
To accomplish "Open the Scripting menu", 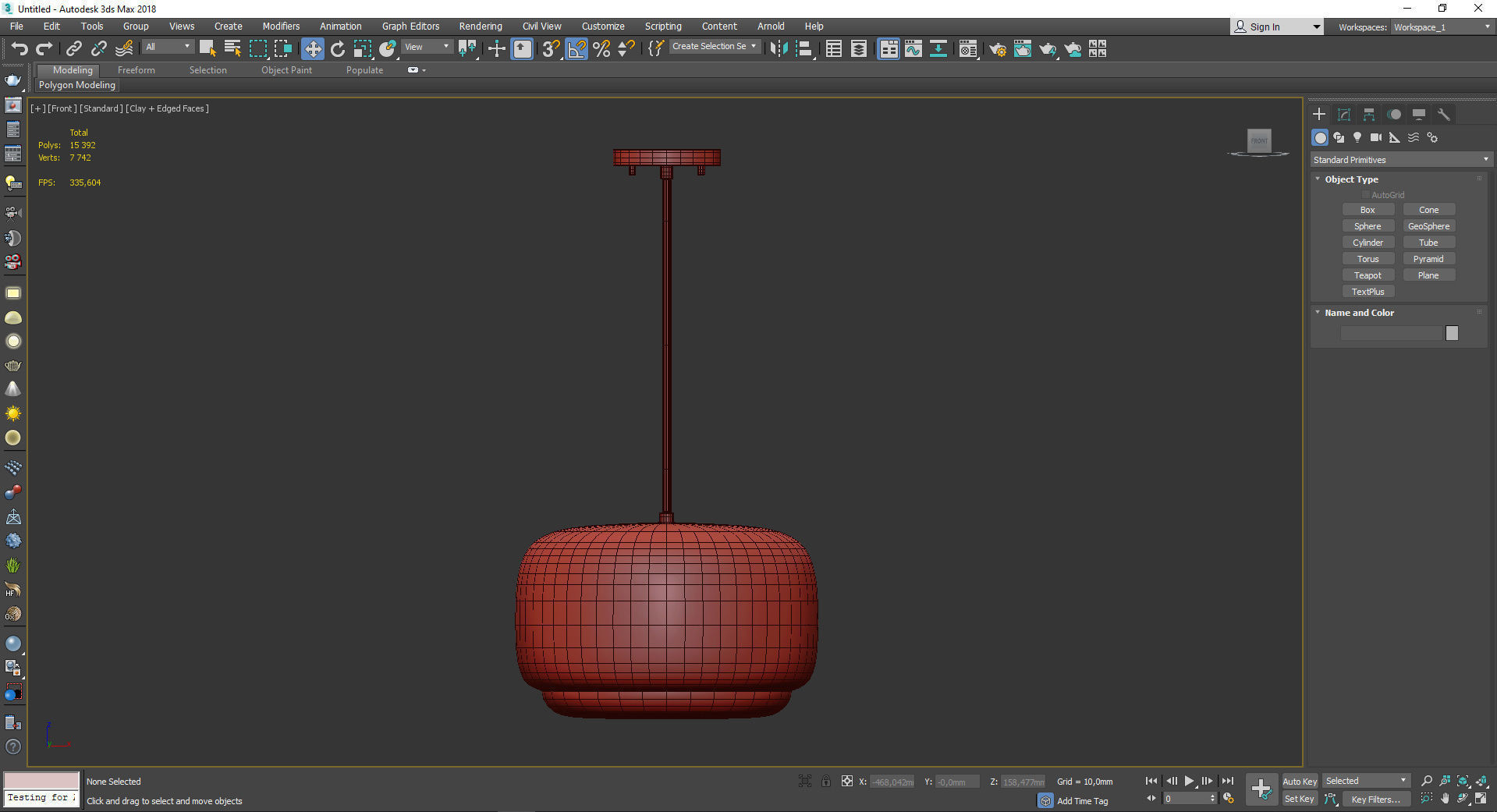I will tap(662, 27).
